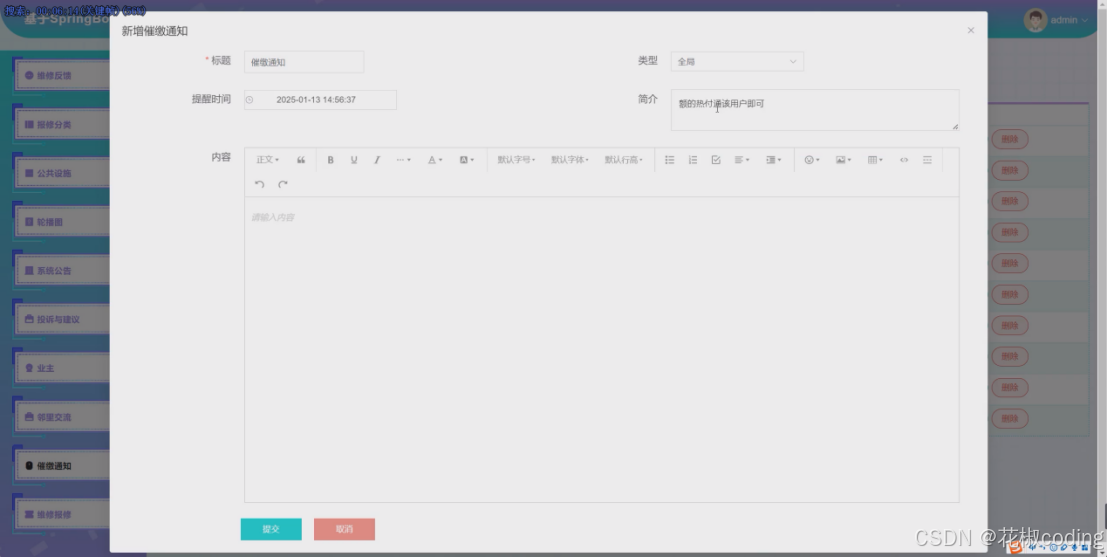Click the 标题 title input field
Image resolution: width=1108 pixels, height=558 pixels.
[x=304, y=62]
